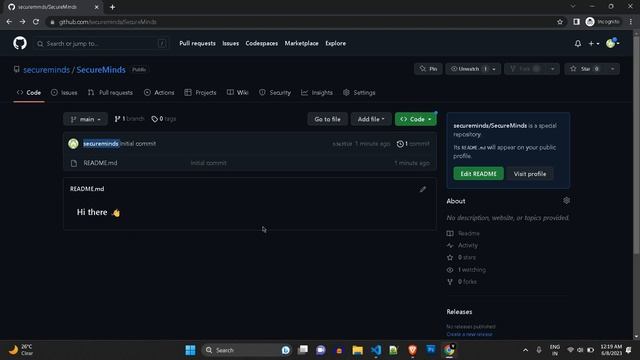The image size is (640, 360).
Task: Switch to the Settings tab
Action: 359,93
